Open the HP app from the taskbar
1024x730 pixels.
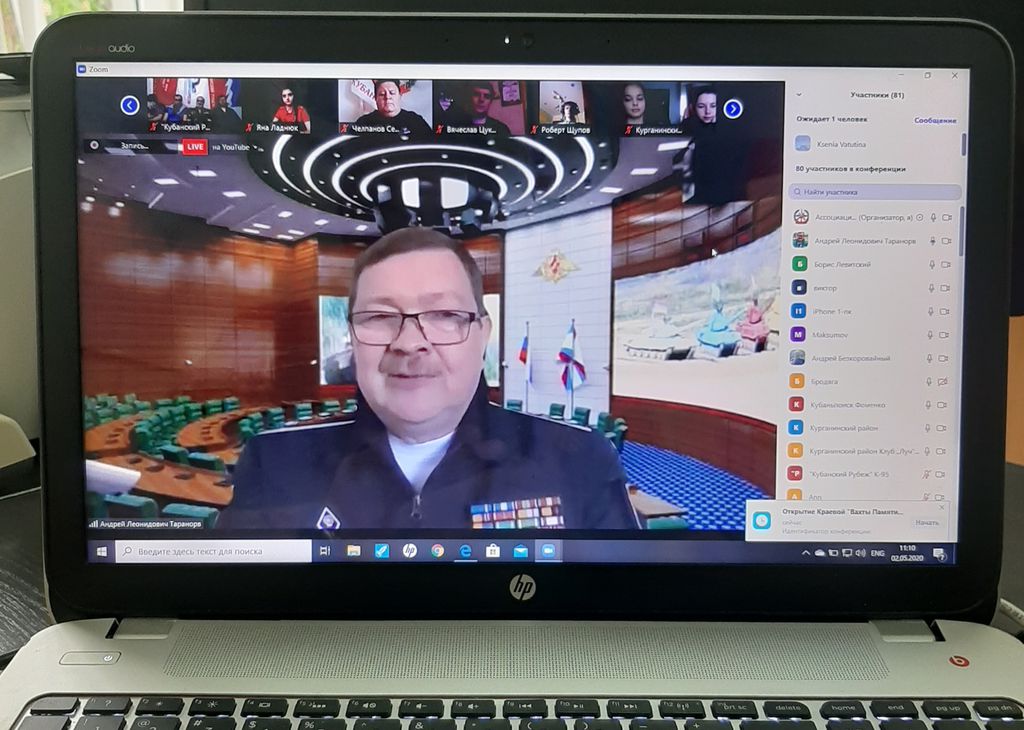pyautogui.click(x=409, y=551)
